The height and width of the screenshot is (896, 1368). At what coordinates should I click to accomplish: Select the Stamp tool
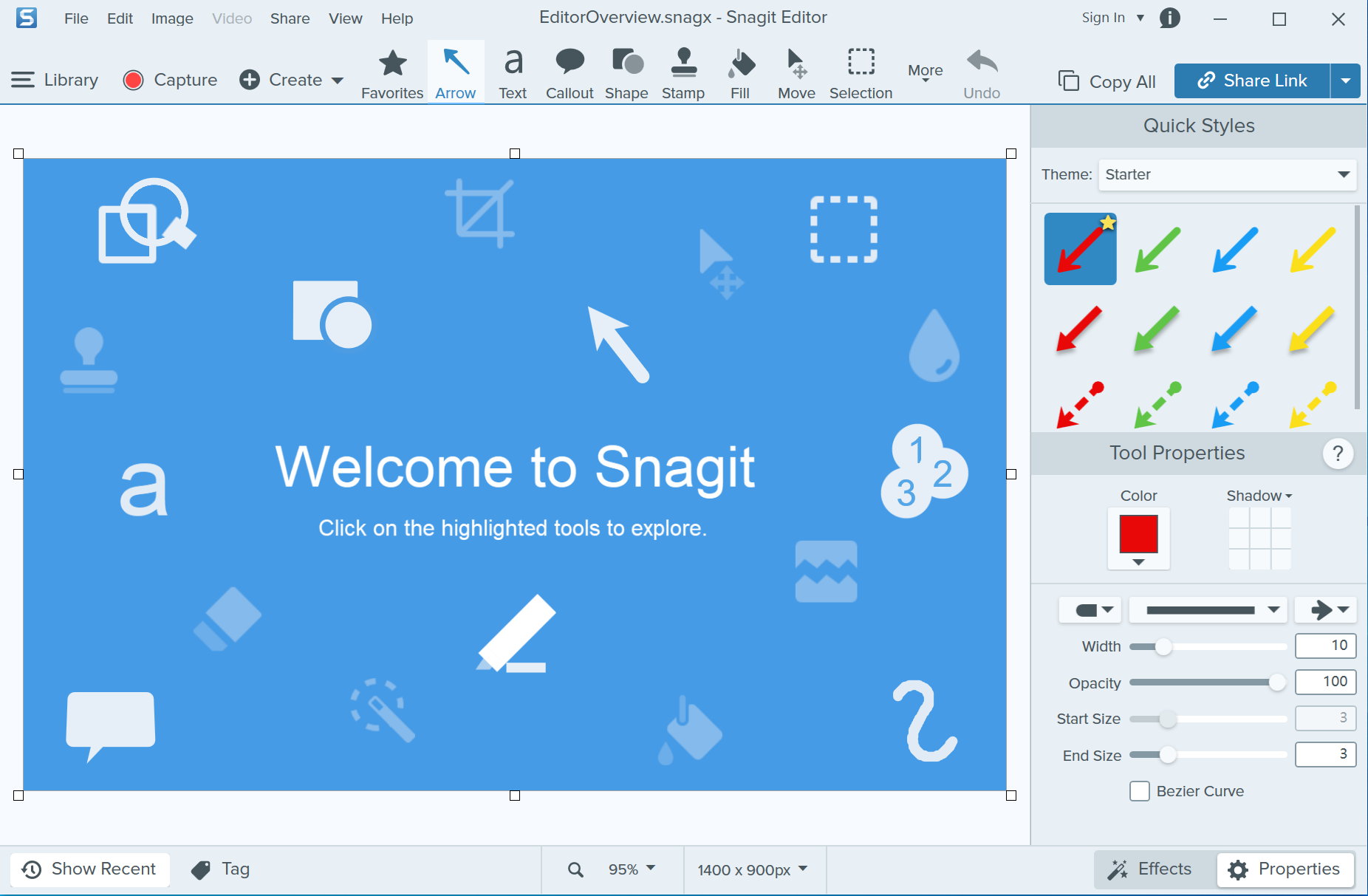tap(683, 74)
